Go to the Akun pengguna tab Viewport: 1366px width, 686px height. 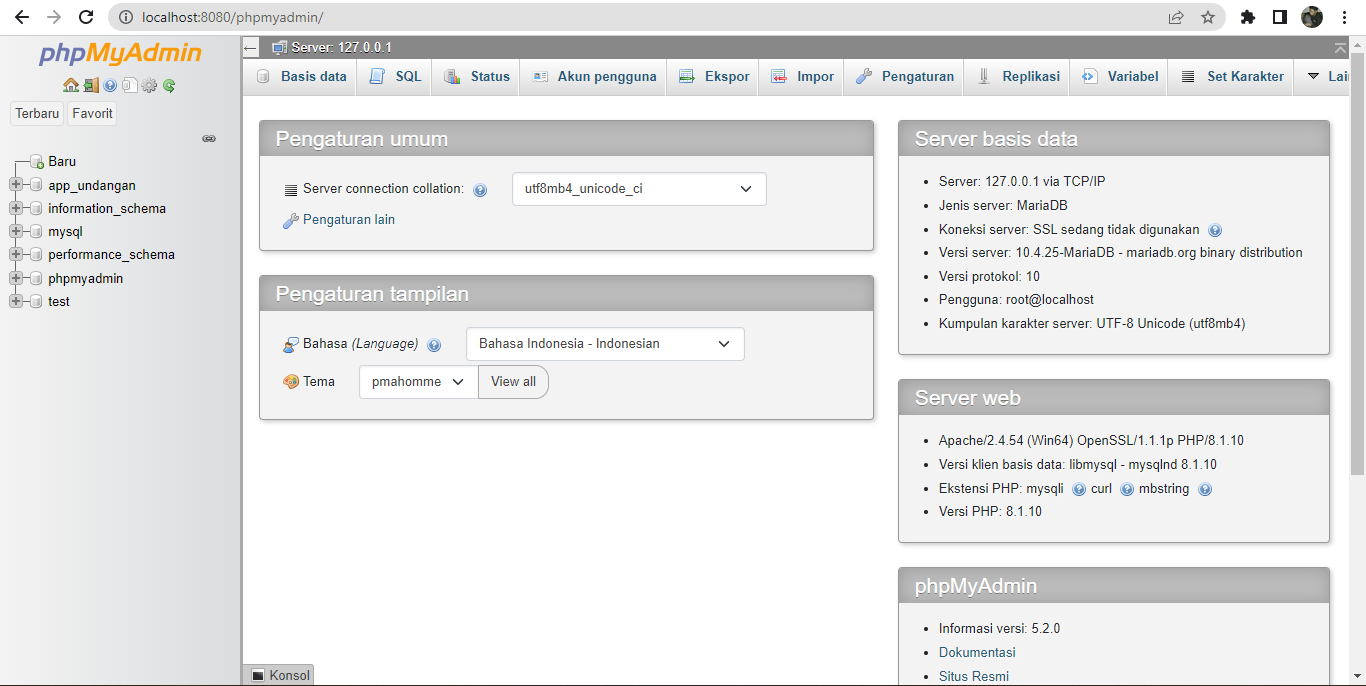point(594,77)
